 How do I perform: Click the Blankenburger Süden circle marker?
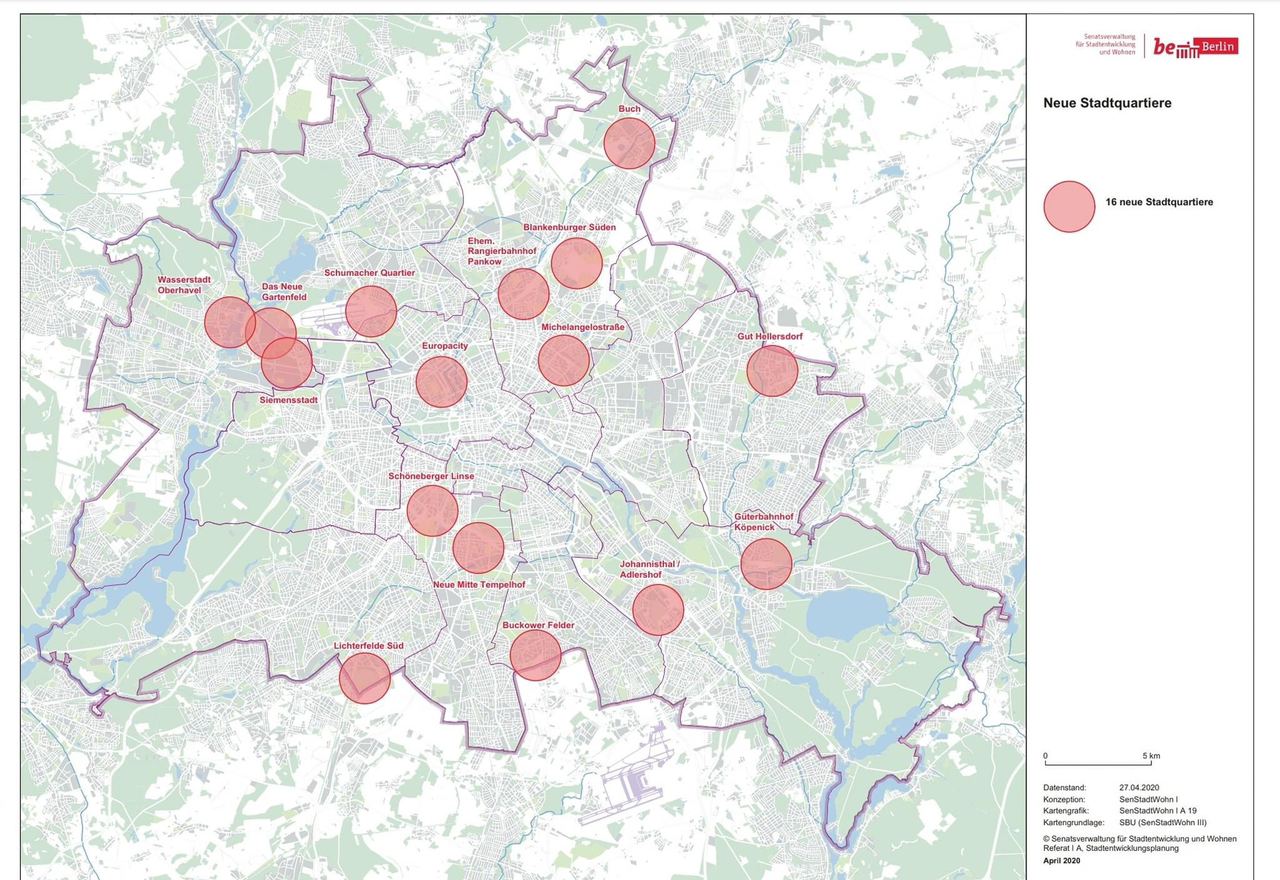click(577, 263)
